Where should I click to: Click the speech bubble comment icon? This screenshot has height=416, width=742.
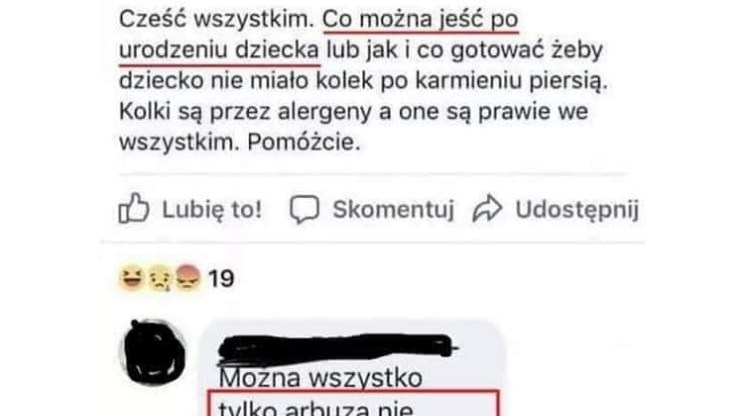tap(304, 209)
